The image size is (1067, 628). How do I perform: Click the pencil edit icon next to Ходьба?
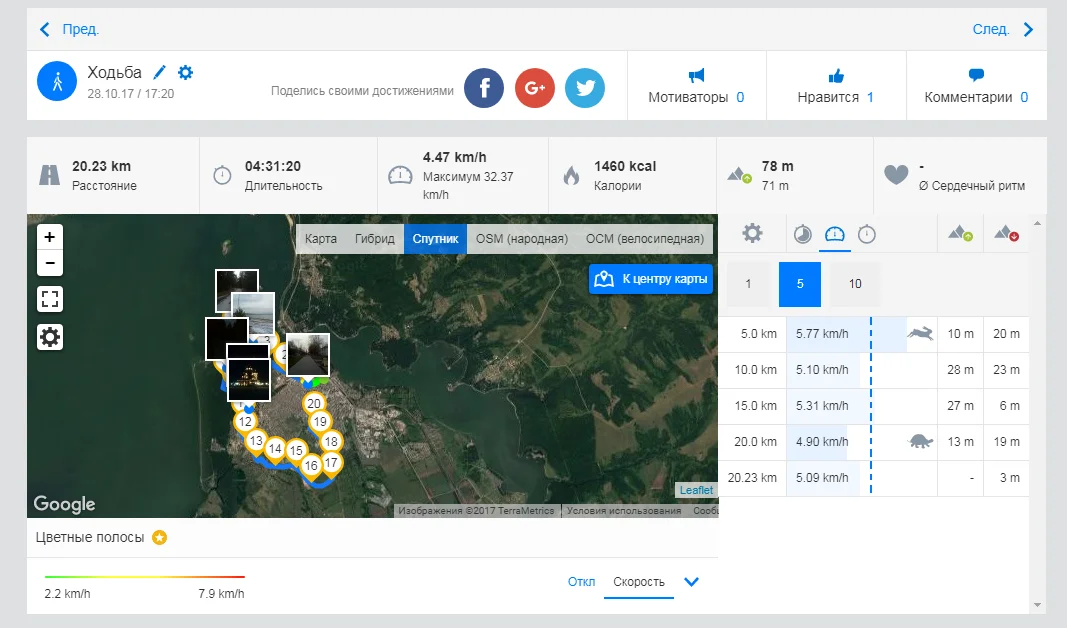point(160,73)
